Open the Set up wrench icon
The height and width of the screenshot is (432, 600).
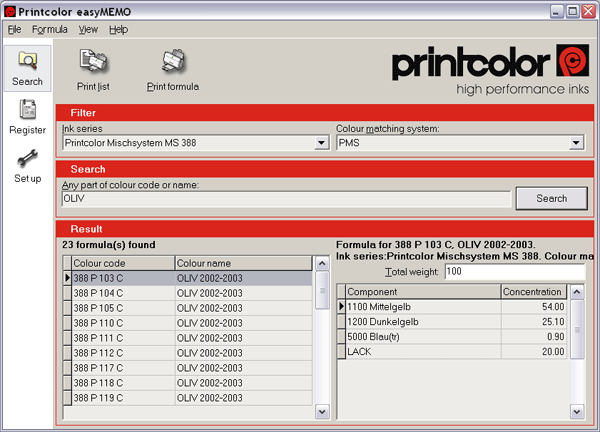[27, 165]
